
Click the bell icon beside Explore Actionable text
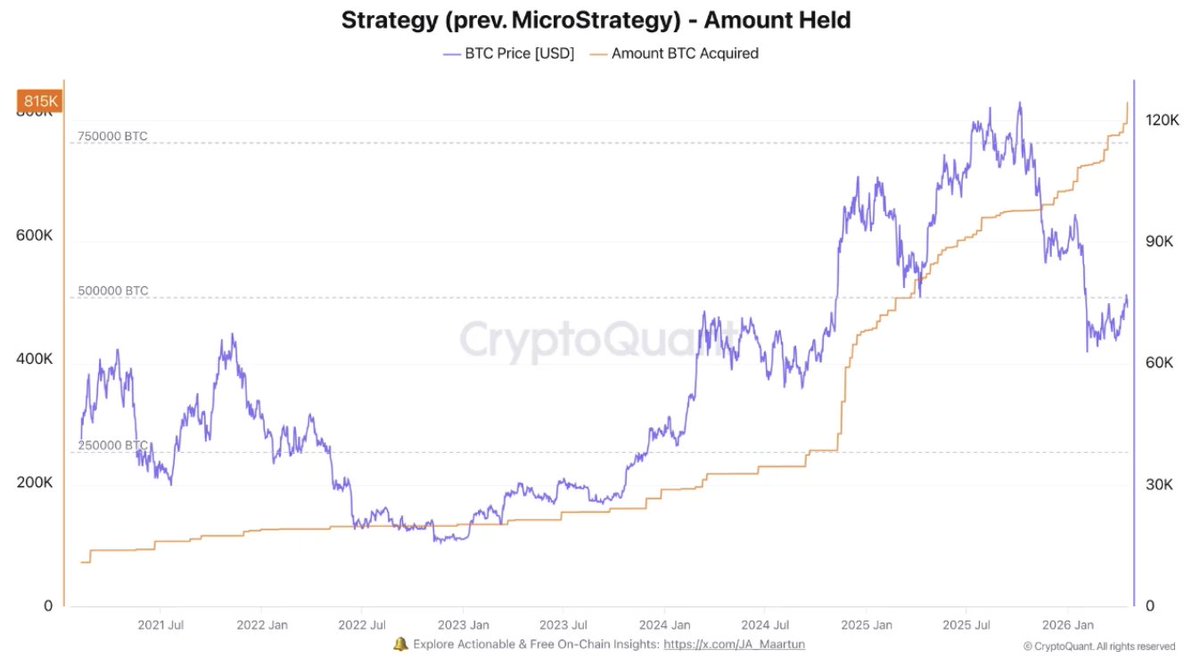400,644
